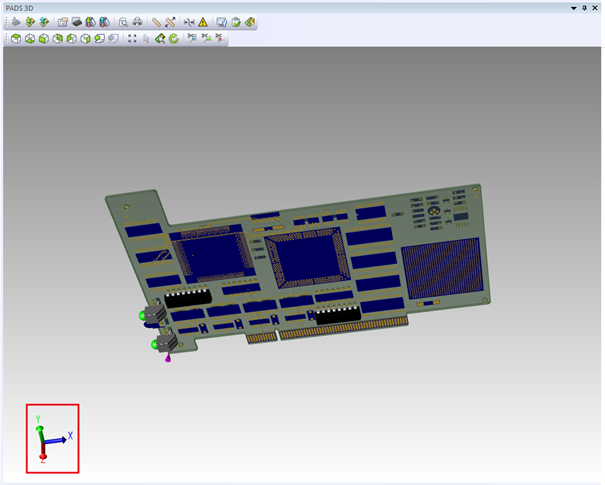Click the upper gray connector with green LED
Image resolution: width=605 pixels, height=485 pixels.
(154, 314)
